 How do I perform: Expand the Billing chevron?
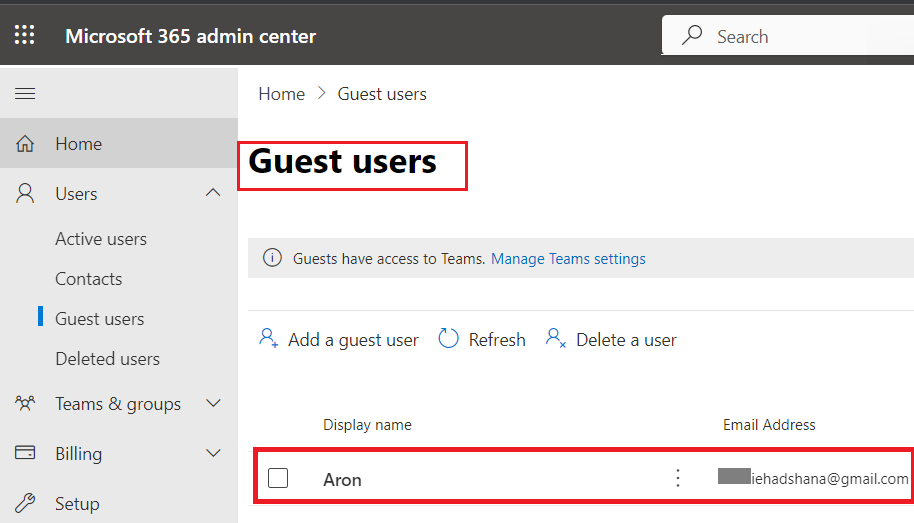point(213,453)
